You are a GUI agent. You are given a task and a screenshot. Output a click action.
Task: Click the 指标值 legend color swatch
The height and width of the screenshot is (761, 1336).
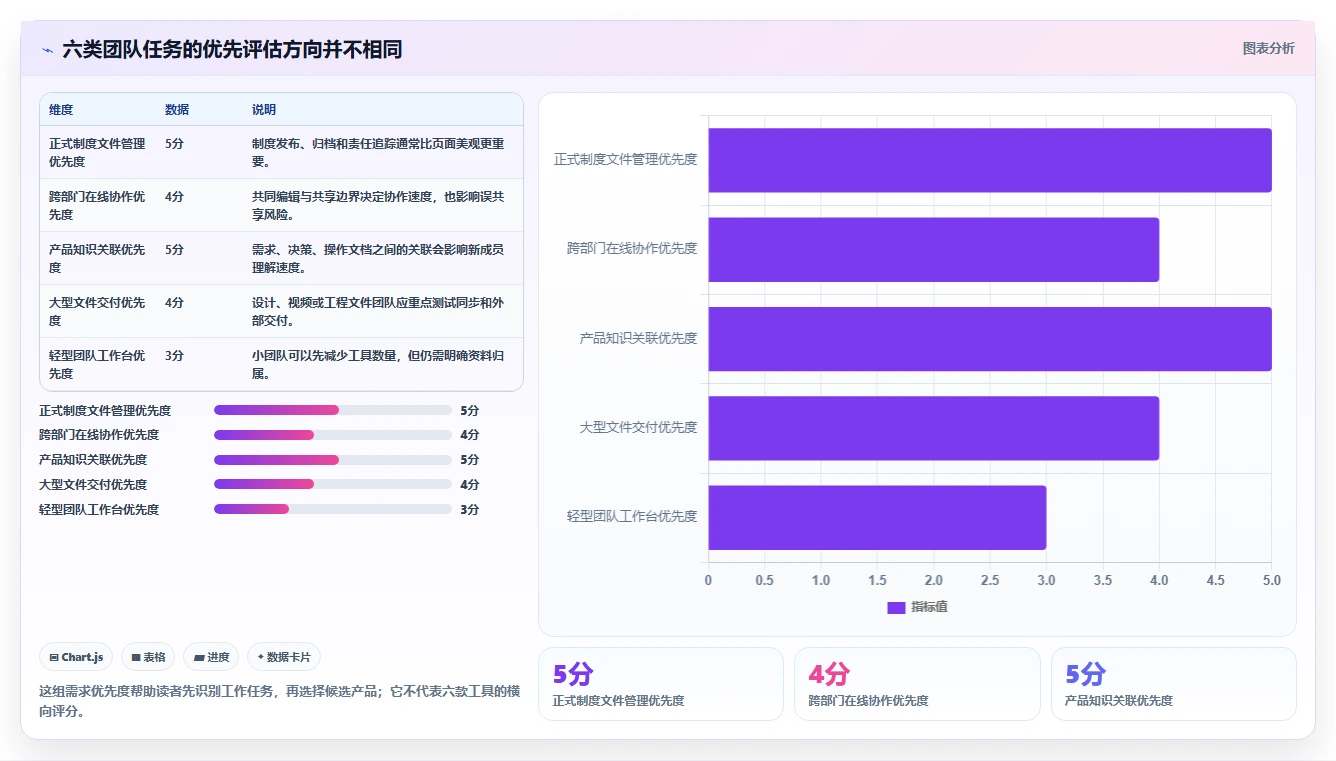coord(896,607)
